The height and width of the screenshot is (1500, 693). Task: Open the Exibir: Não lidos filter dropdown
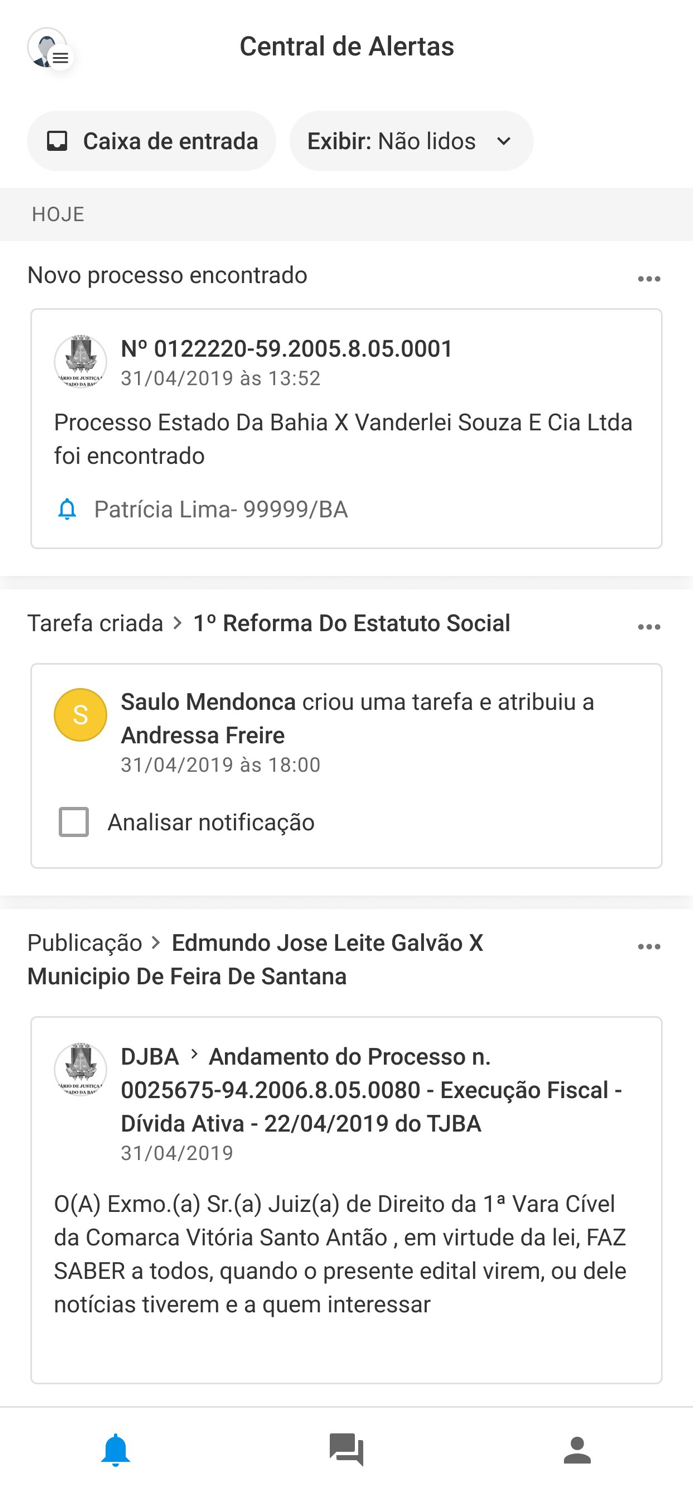click(x=411, y=141)
